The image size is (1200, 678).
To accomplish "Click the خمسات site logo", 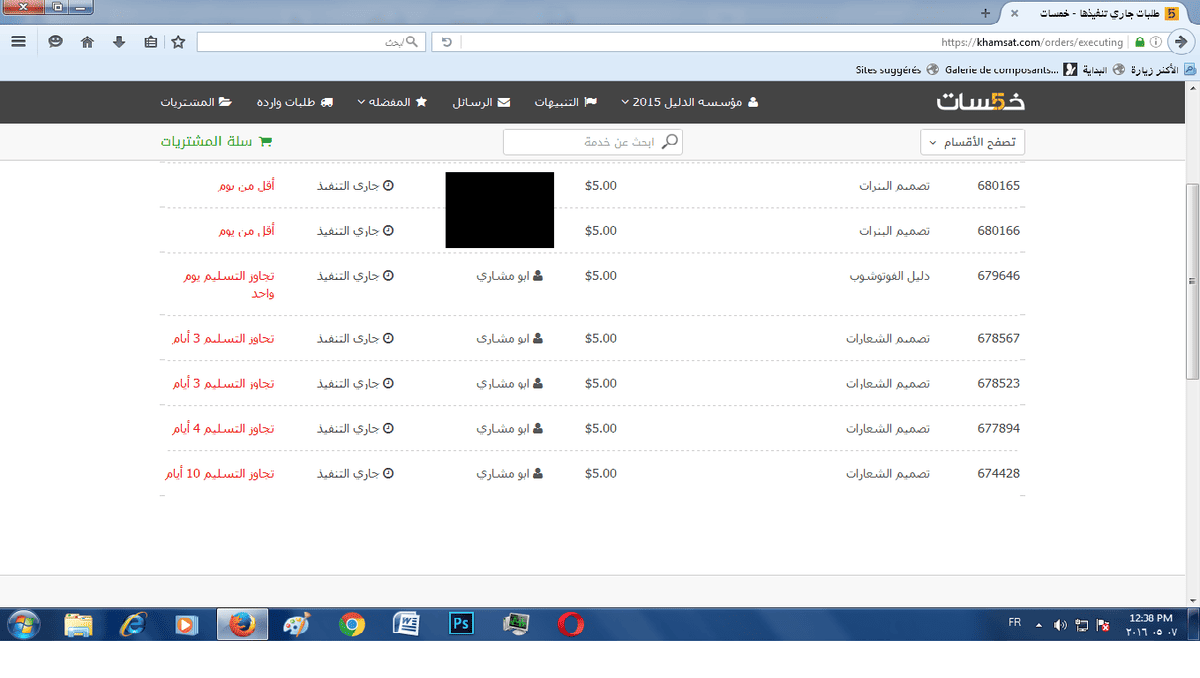I will click(981, 102).
